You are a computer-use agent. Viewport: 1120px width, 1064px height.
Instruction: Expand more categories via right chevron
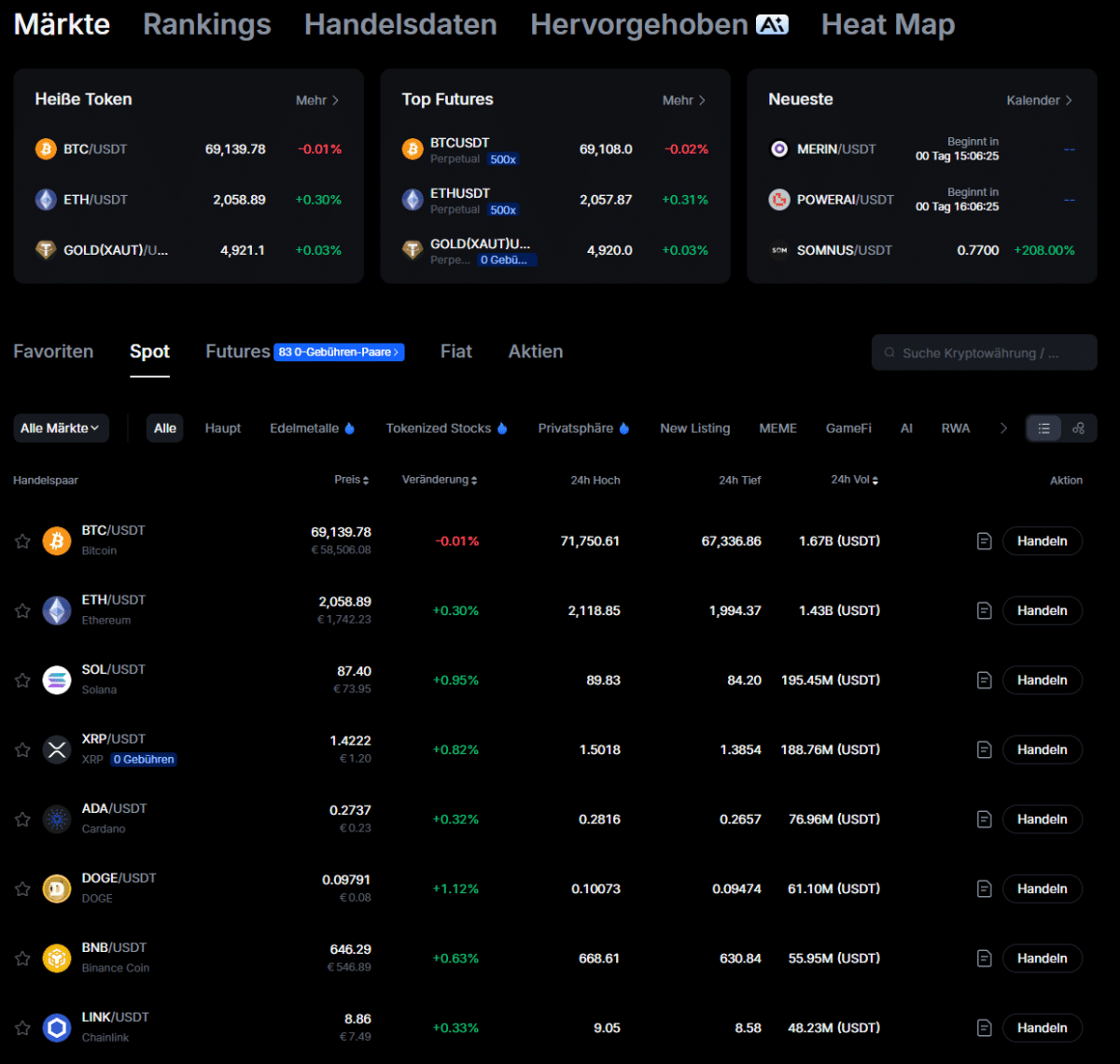pyautogui.click(x=1003, y=427)
